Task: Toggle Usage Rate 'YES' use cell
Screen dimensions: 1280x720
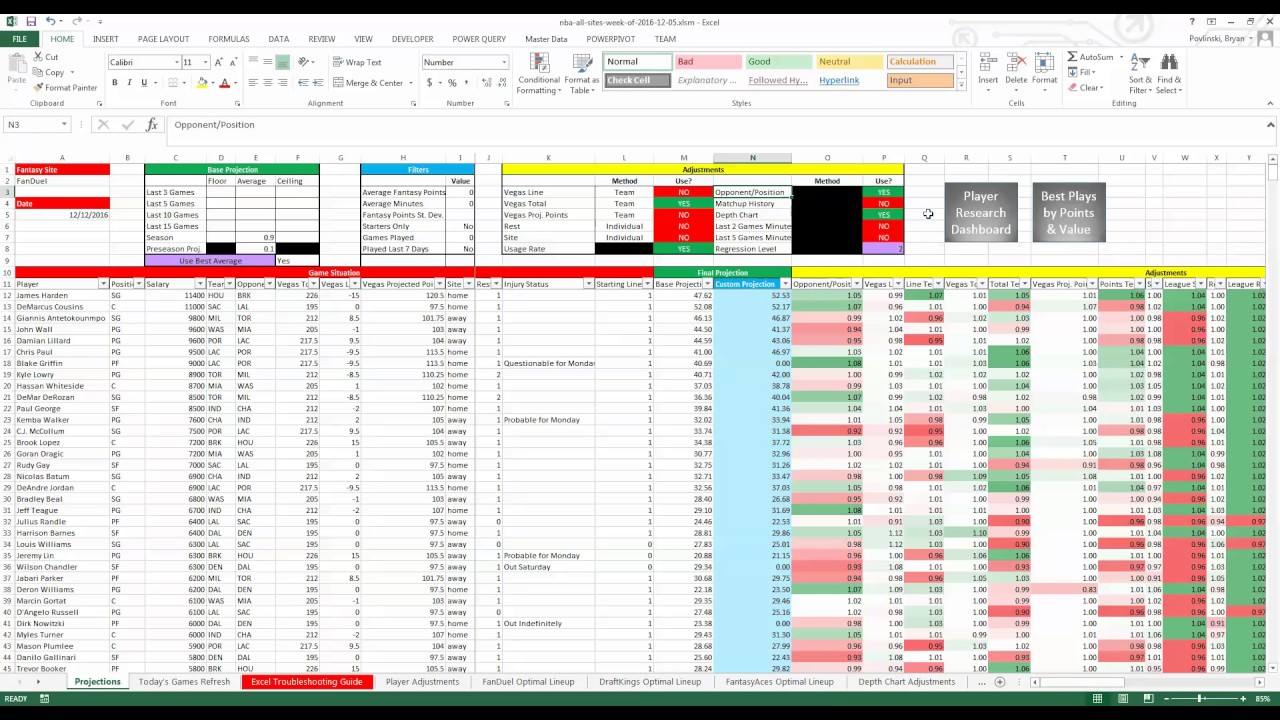Action: pyautogui.click(x=683, y=249)
